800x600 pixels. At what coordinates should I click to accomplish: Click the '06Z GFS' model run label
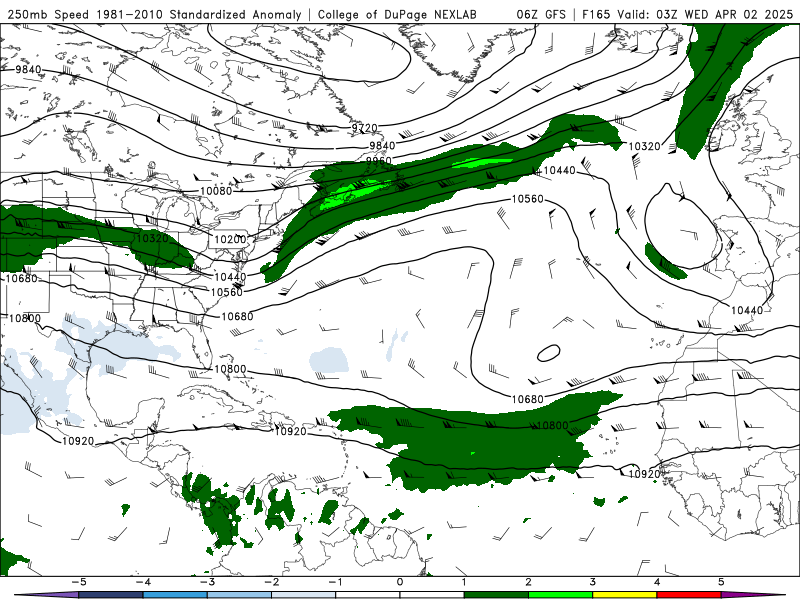click(541, 14)
